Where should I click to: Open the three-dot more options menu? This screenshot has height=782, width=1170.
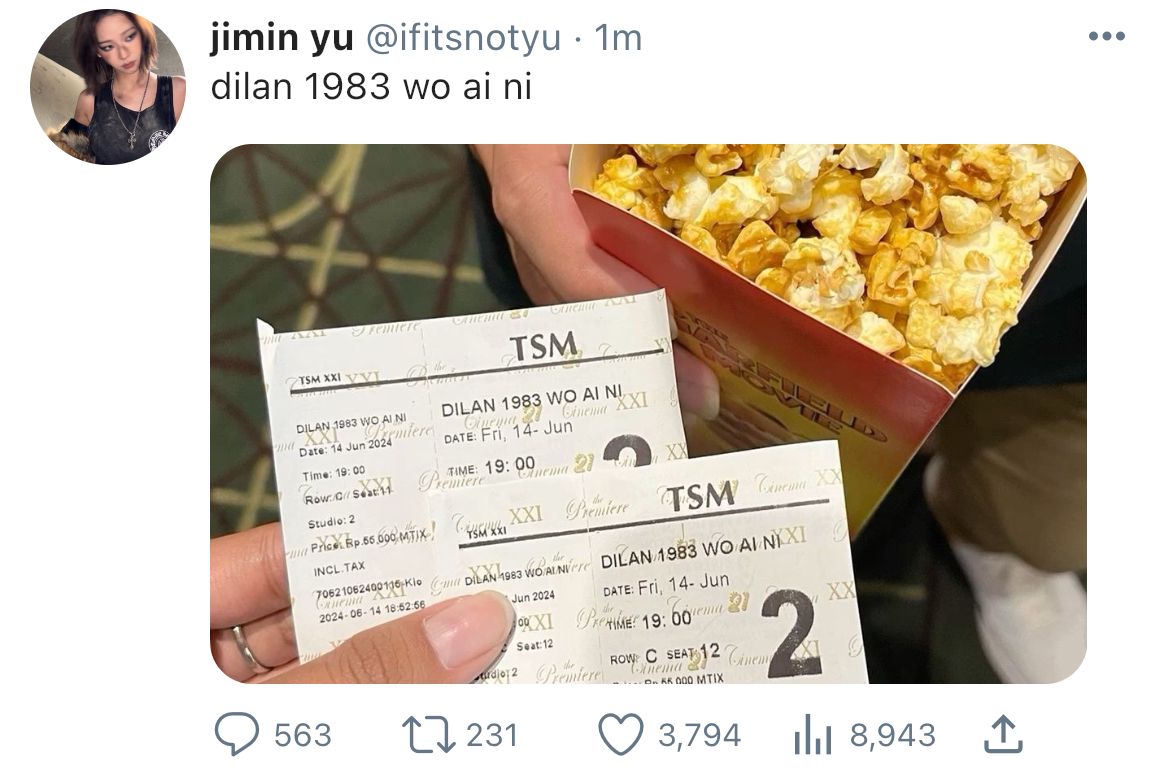click(1107, 36)
